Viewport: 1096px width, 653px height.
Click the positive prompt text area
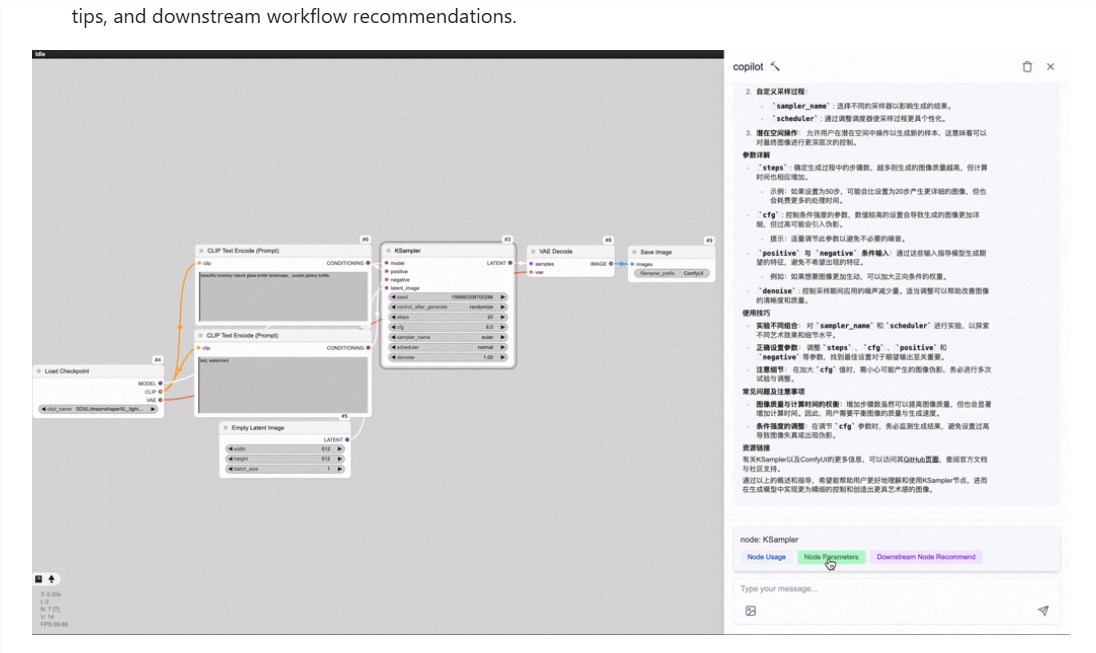click(283, 296)
